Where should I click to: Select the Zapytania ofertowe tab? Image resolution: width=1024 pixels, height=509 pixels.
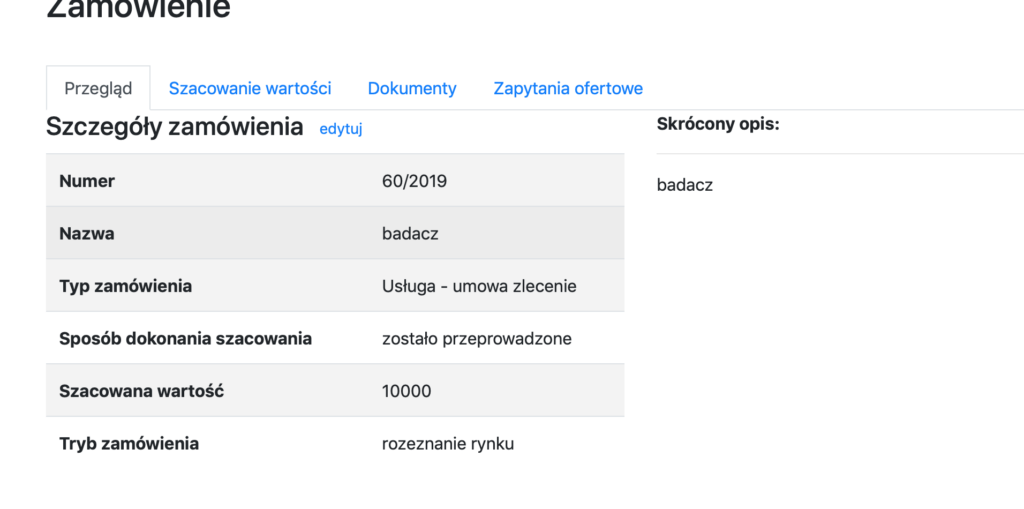[568, 88]
